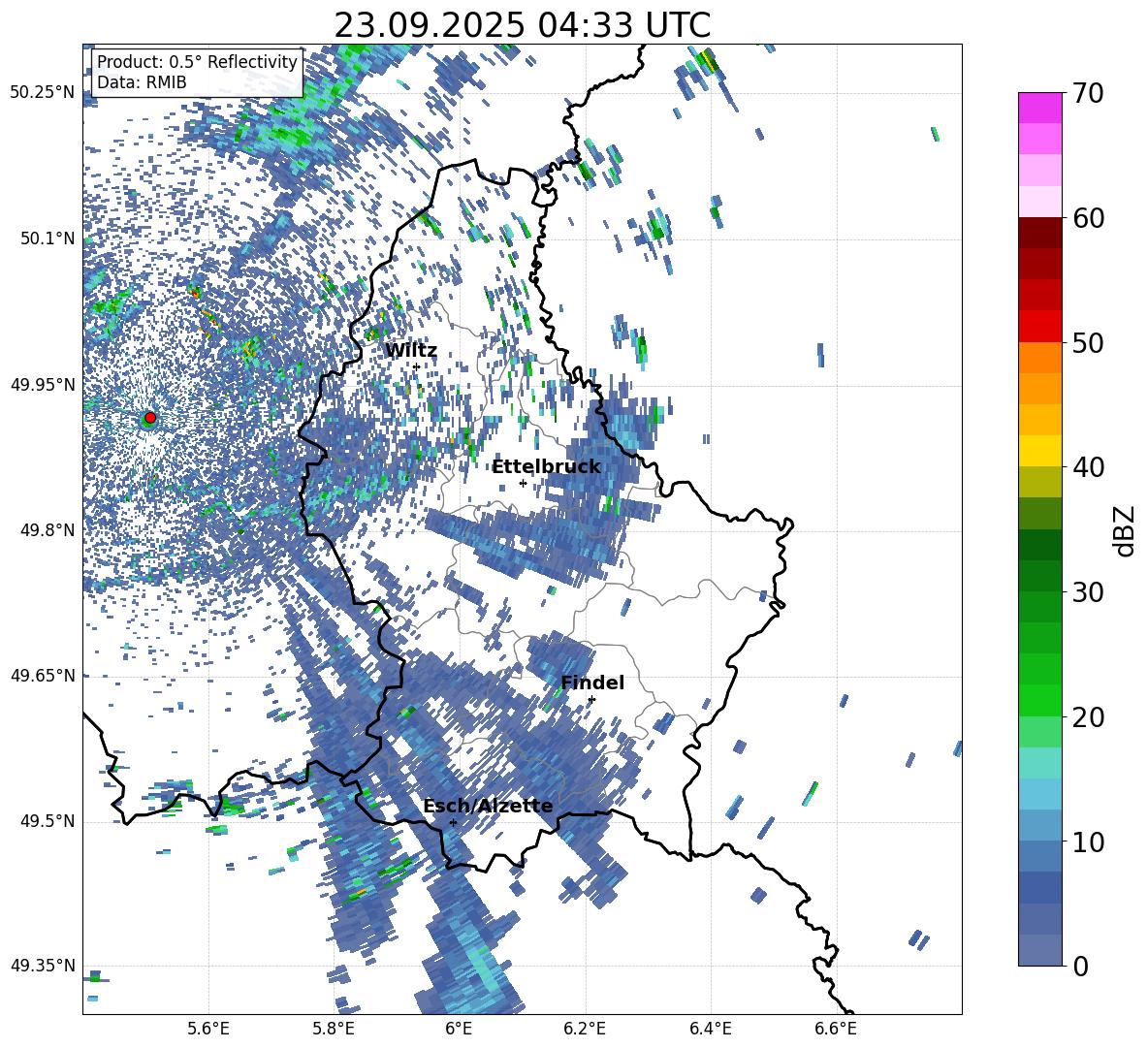Click the 49.65°N latitude tick label

[43, 676]
